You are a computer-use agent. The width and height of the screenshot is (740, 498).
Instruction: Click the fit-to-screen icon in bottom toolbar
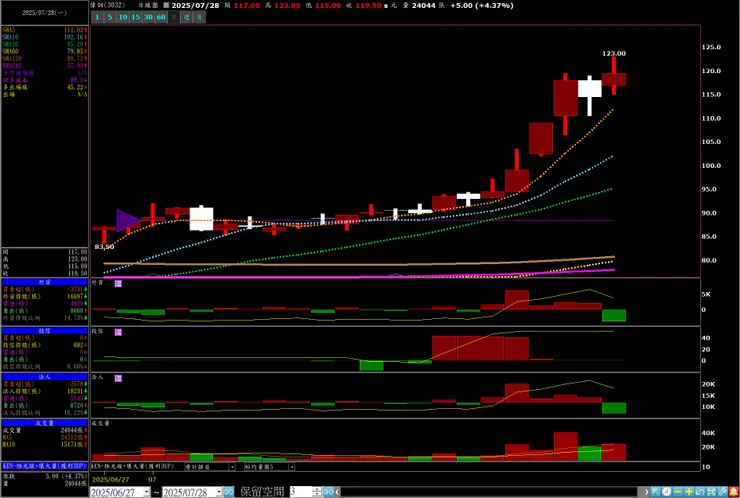pyautogui.click(x=711, y=491)
